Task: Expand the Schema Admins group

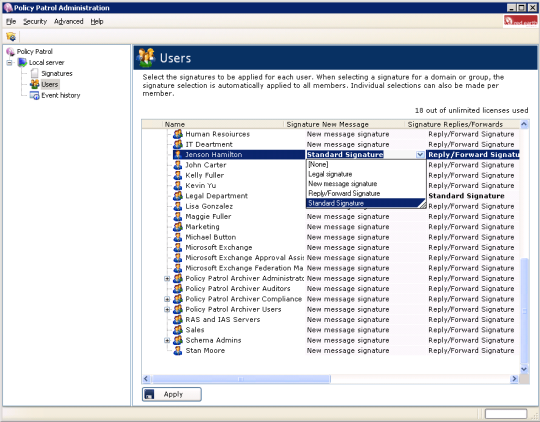Action: (167, 340)
